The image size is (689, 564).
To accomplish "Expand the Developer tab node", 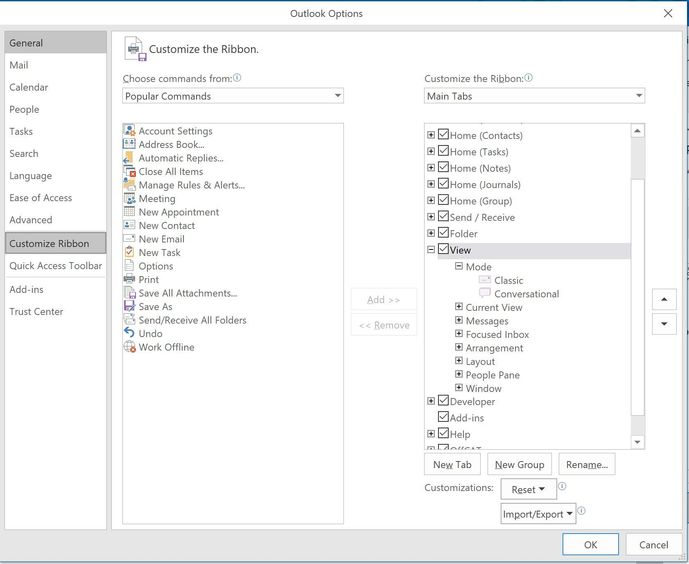I will tap(431, 401).
